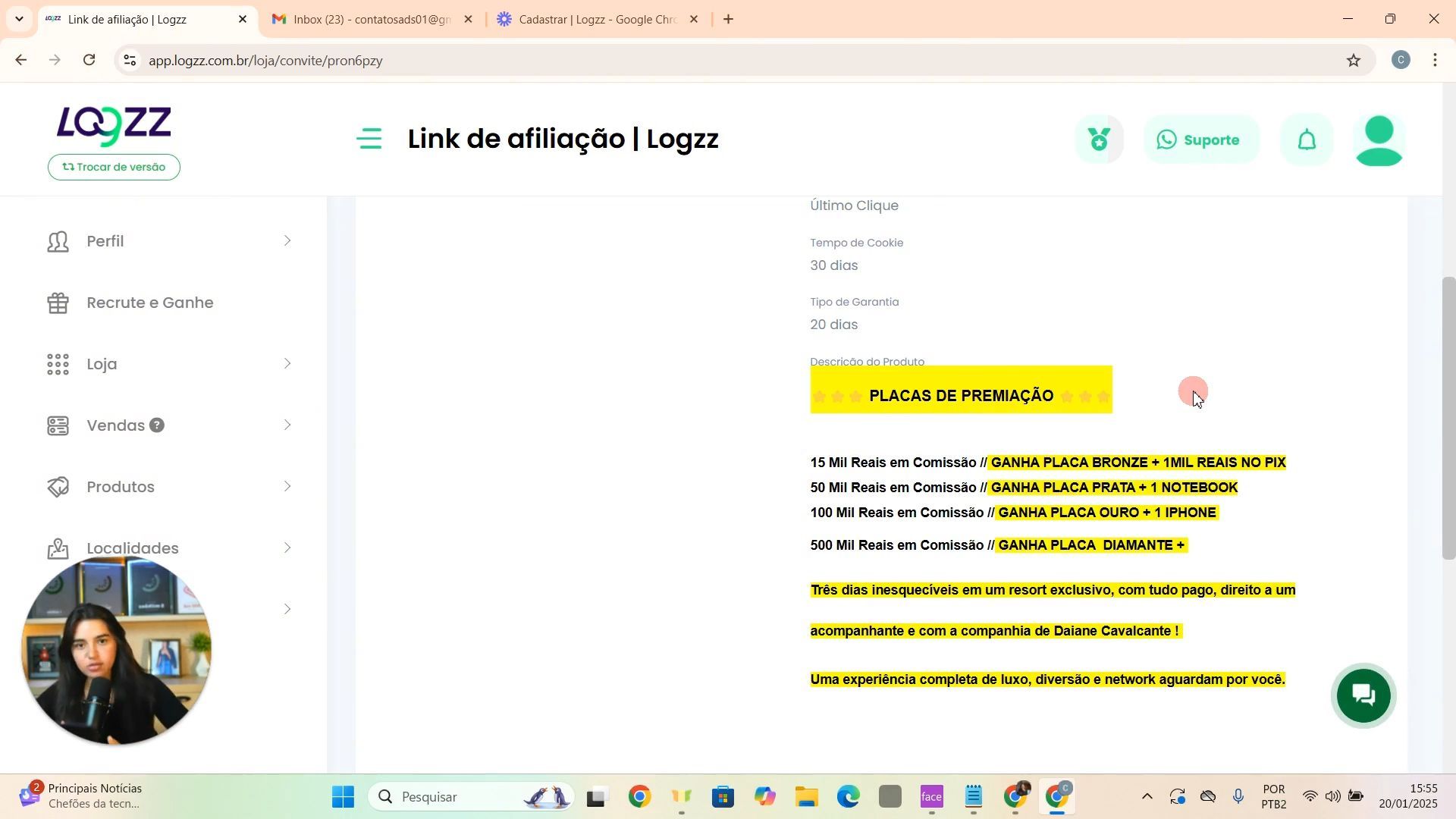The height and width of the screenshot is (819, 1456).
Task: Click the map icon beside Localidades
Action: [58, 548]
